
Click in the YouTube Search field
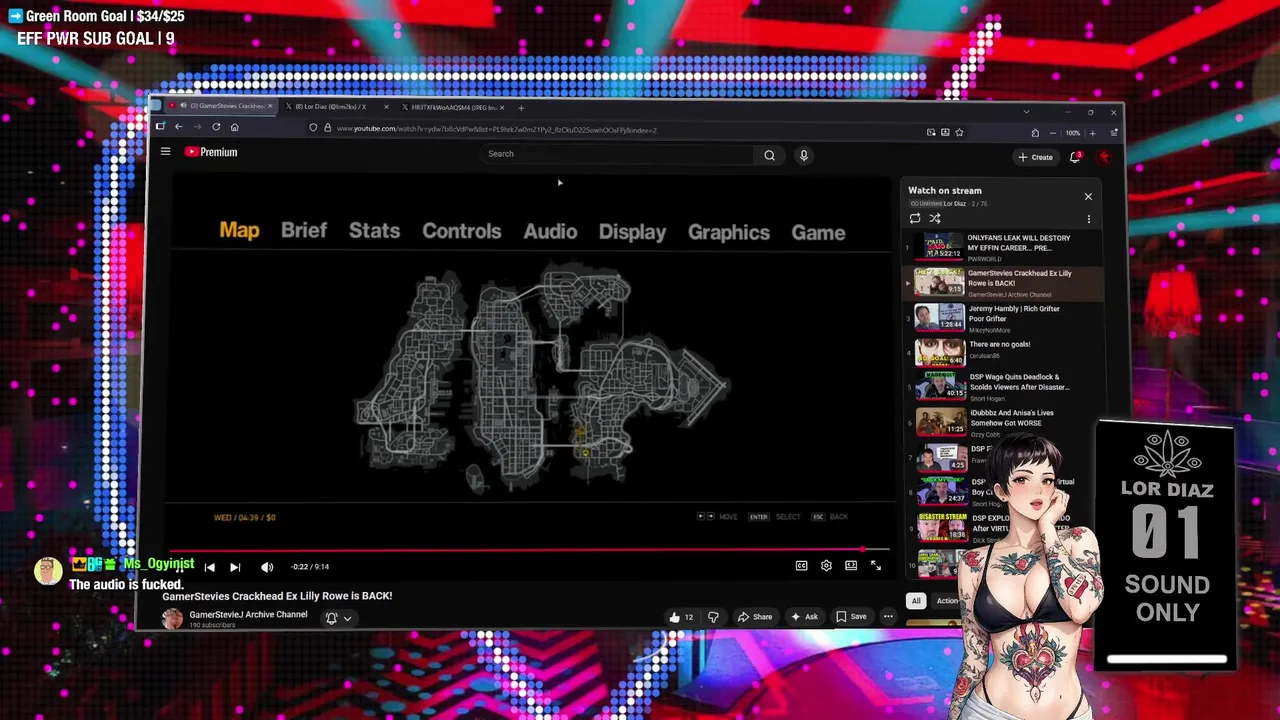[618, 154]
